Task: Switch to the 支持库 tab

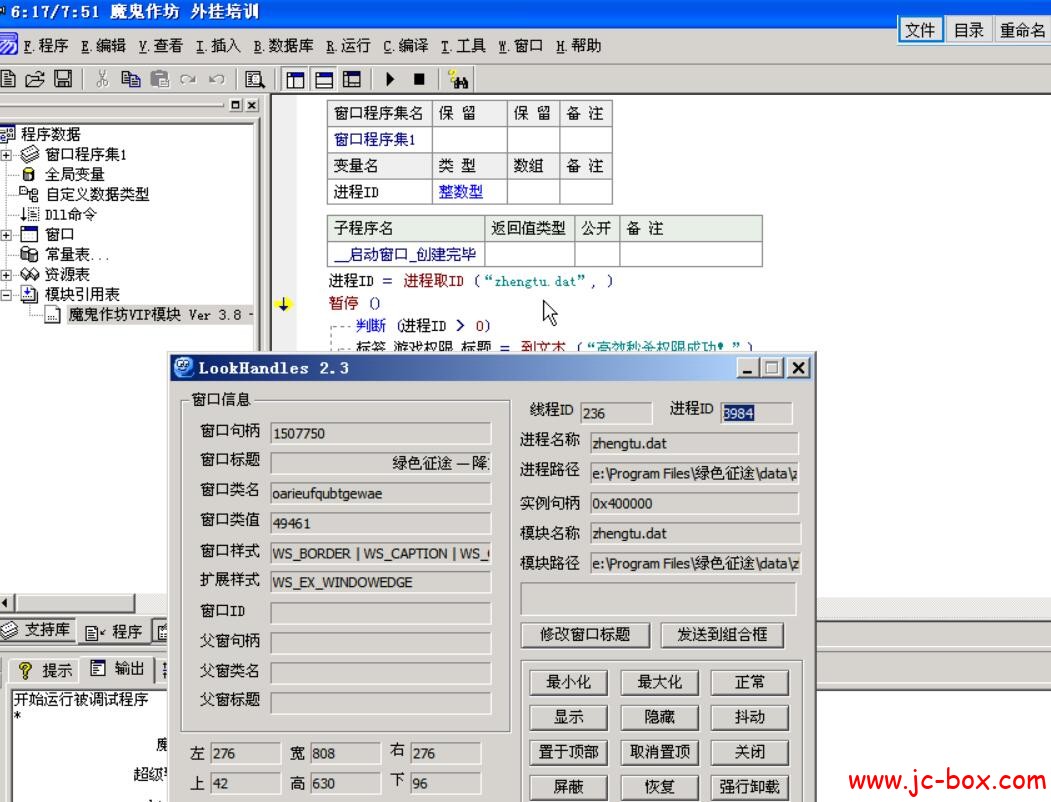Action: tap(37, 630)
